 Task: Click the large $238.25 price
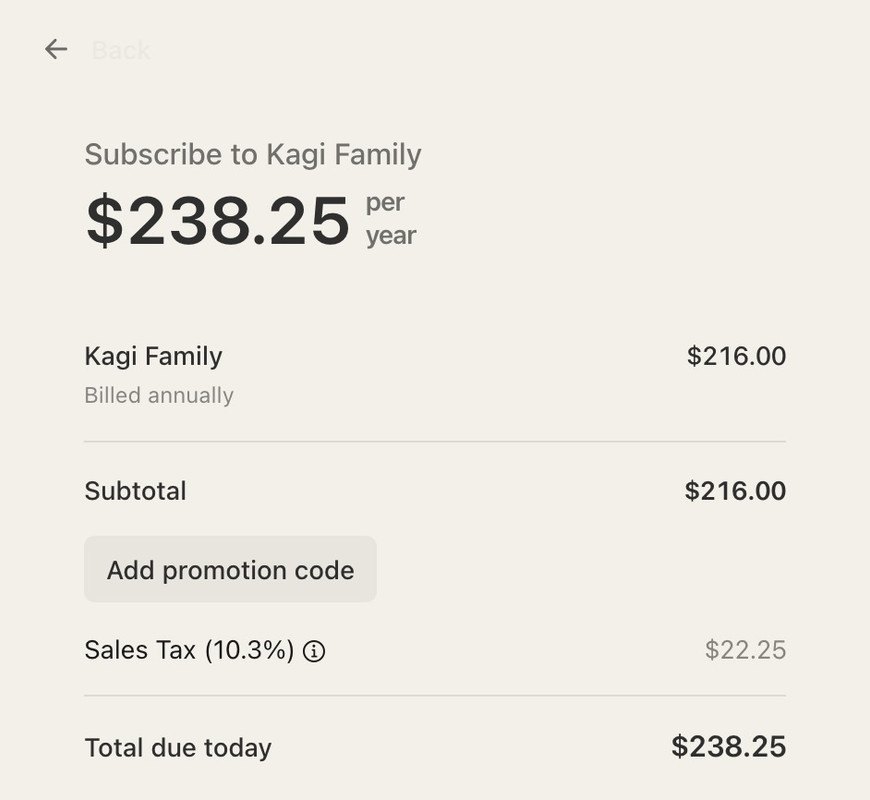218,221
